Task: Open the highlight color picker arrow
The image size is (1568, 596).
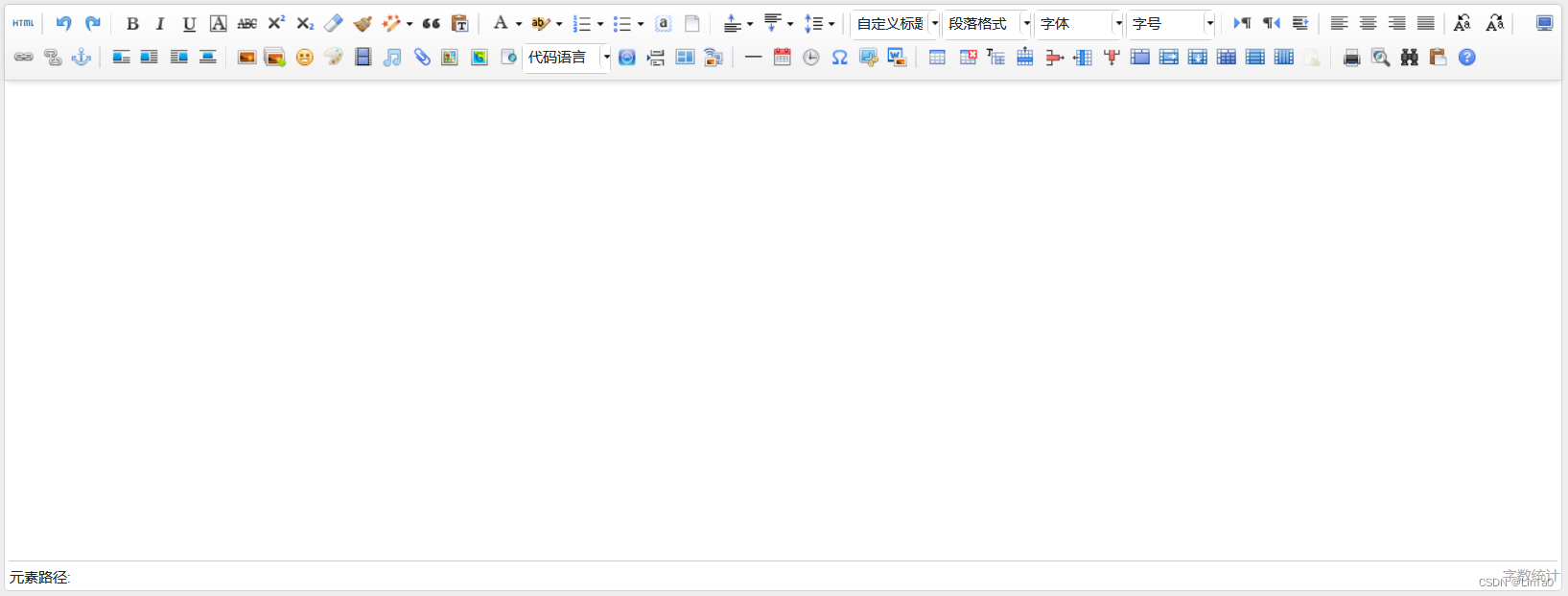Action: point(559,24)
